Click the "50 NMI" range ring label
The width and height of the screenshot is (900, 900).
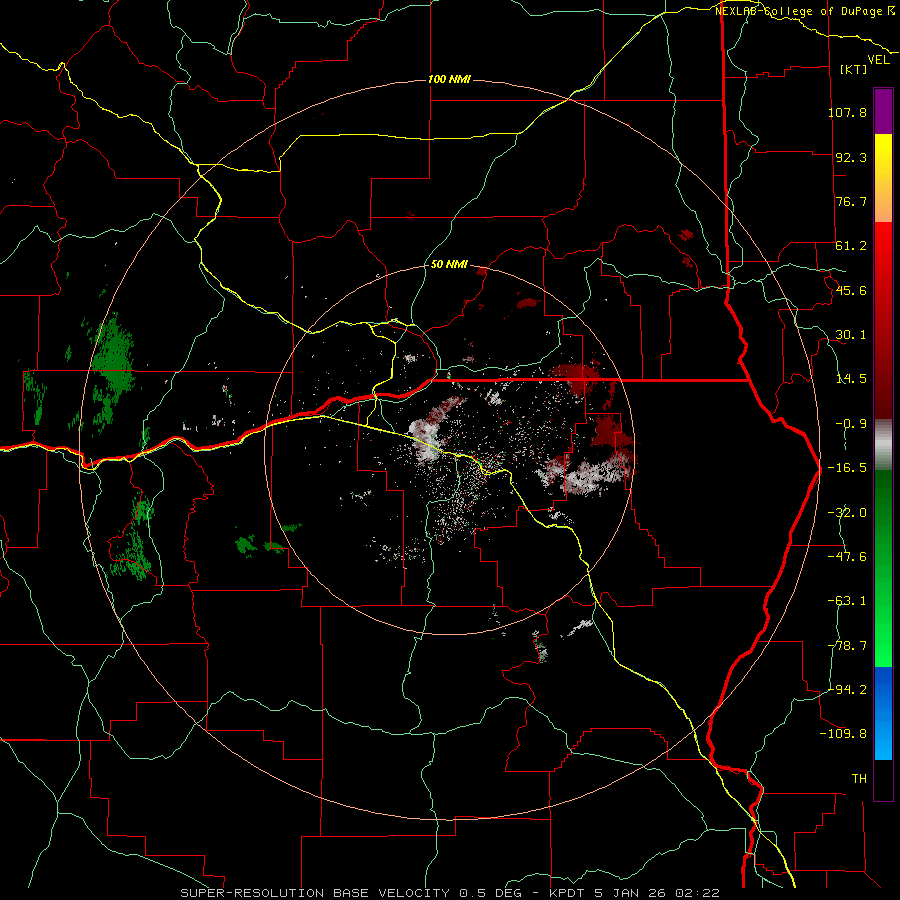click(449, 265)
